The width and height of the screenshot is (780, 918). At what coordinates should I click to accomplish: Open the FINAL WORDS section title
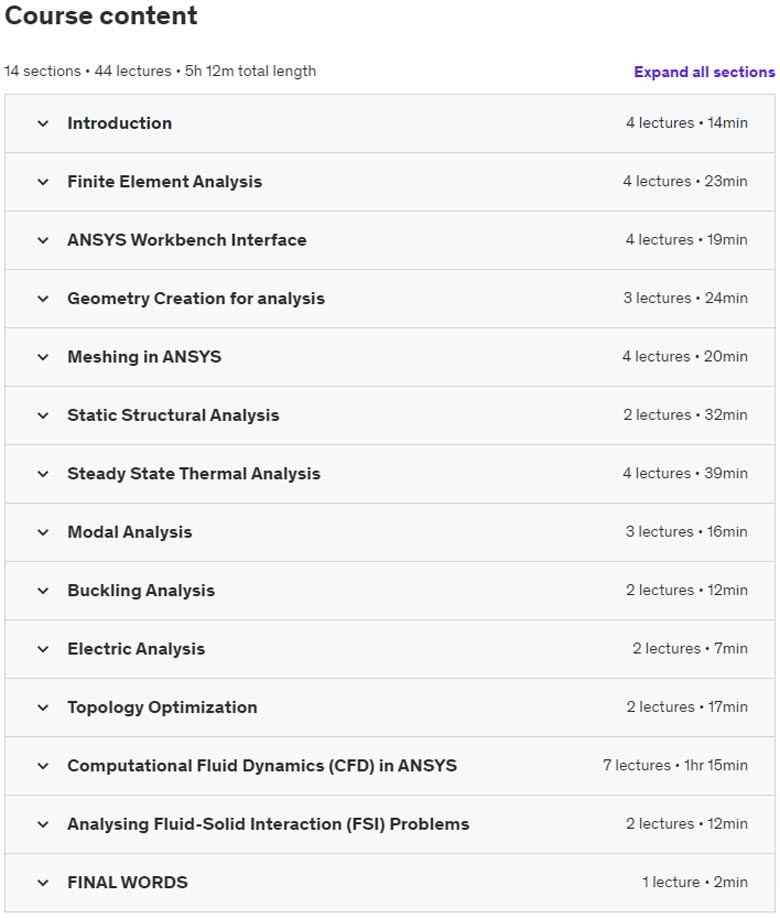pyautogui.click(x=128, y=882)
